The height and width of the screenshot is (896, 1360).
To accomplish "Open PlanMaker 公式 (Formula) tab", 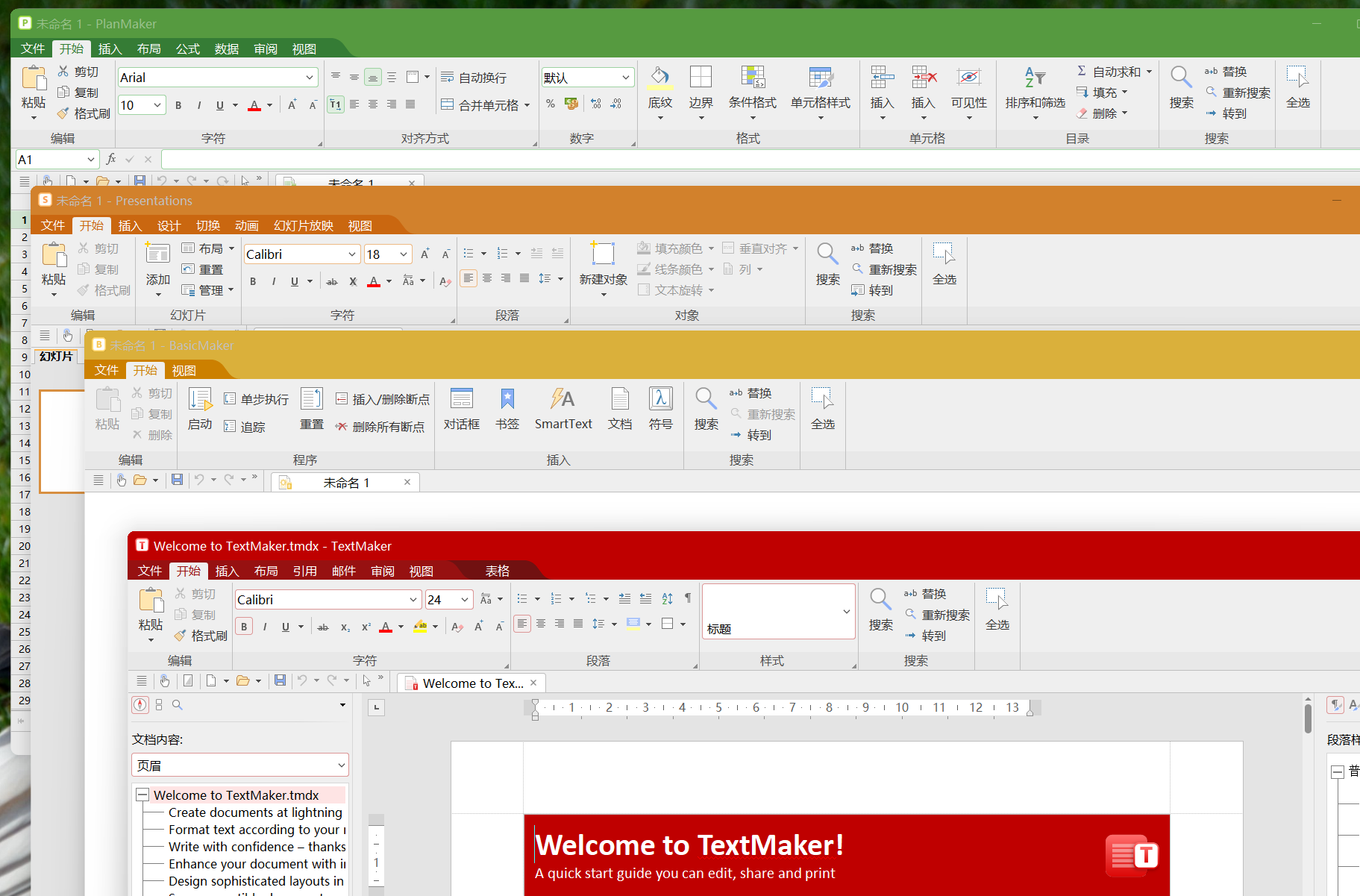I will (x=188, y=48).
